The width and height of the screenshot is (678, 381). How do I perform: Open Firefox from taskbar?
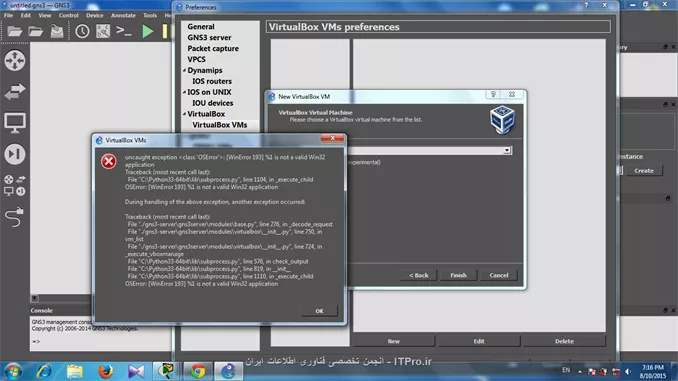tap(105, 371)
